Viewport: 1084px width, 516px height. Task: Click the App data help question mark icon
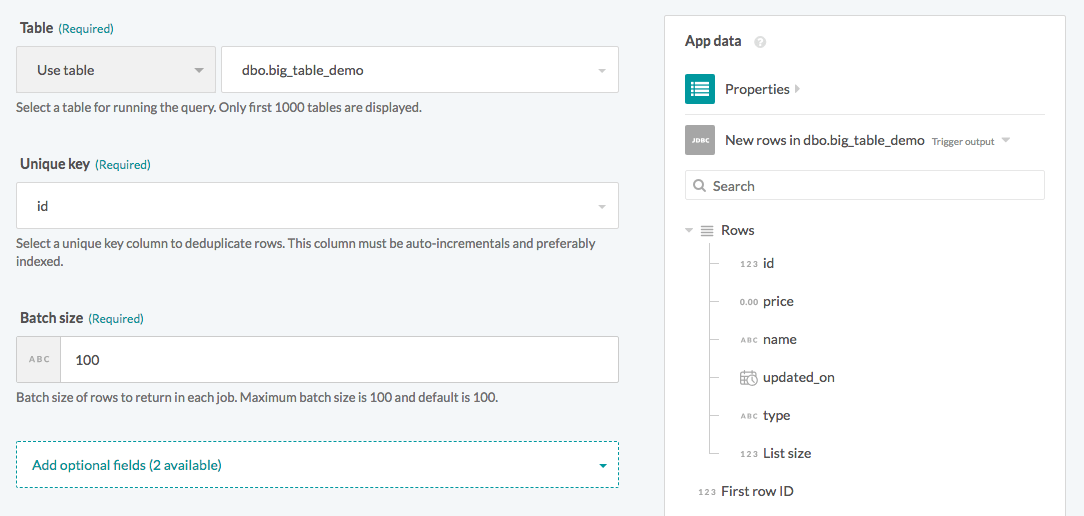[x=760, y=42]
